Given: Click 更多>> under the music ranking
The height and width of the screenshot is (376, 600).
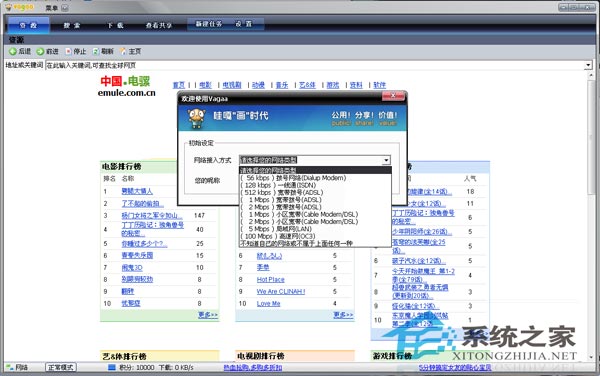Looking at the screenshot, I should pos(343,315).
